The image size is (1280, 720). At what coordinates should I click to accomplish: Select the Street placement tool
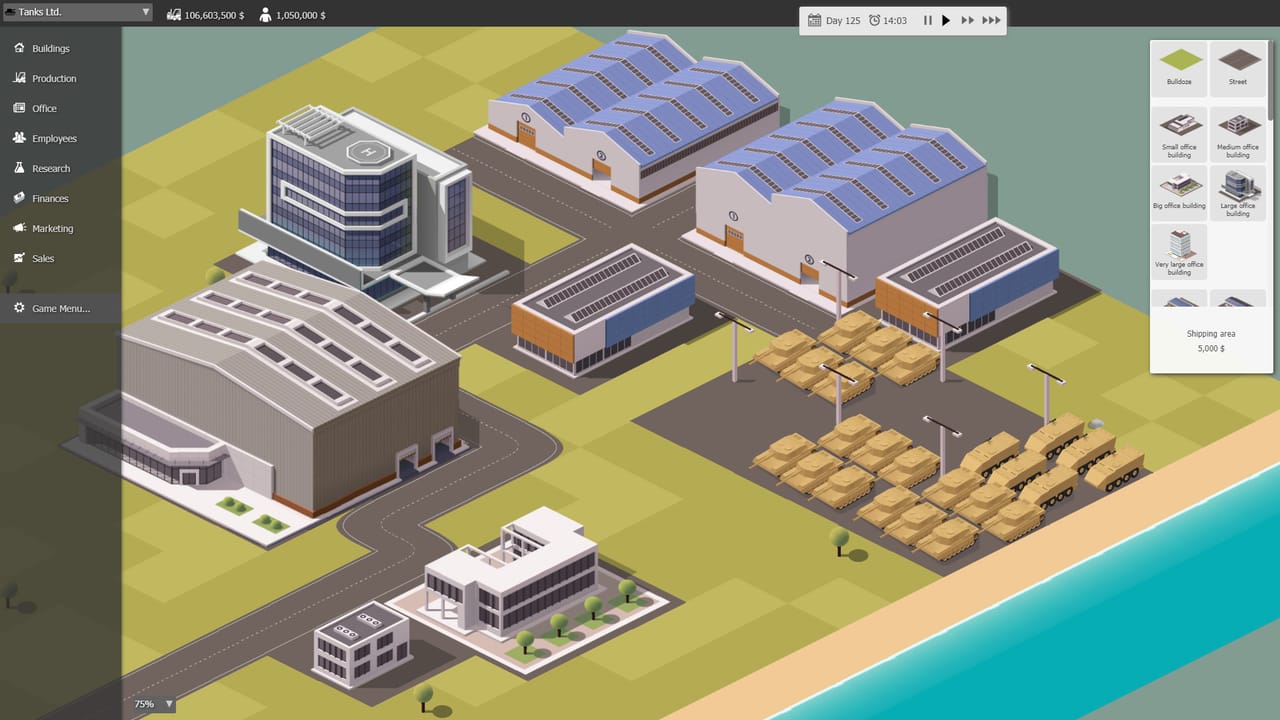tap(1238, 68)
